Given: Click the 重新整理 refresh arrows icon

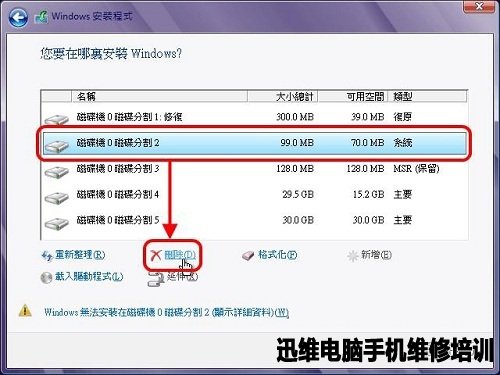Looking at the screenshot, I should (x=47, y=256).
